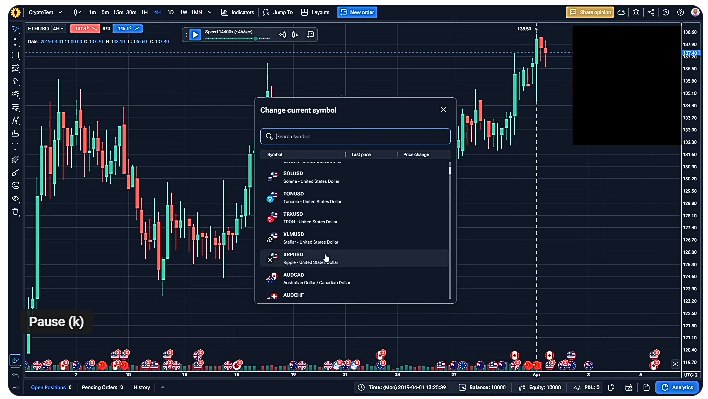Click the Balance value in the status bar
The image size is (708, 399).
(483, 387)
